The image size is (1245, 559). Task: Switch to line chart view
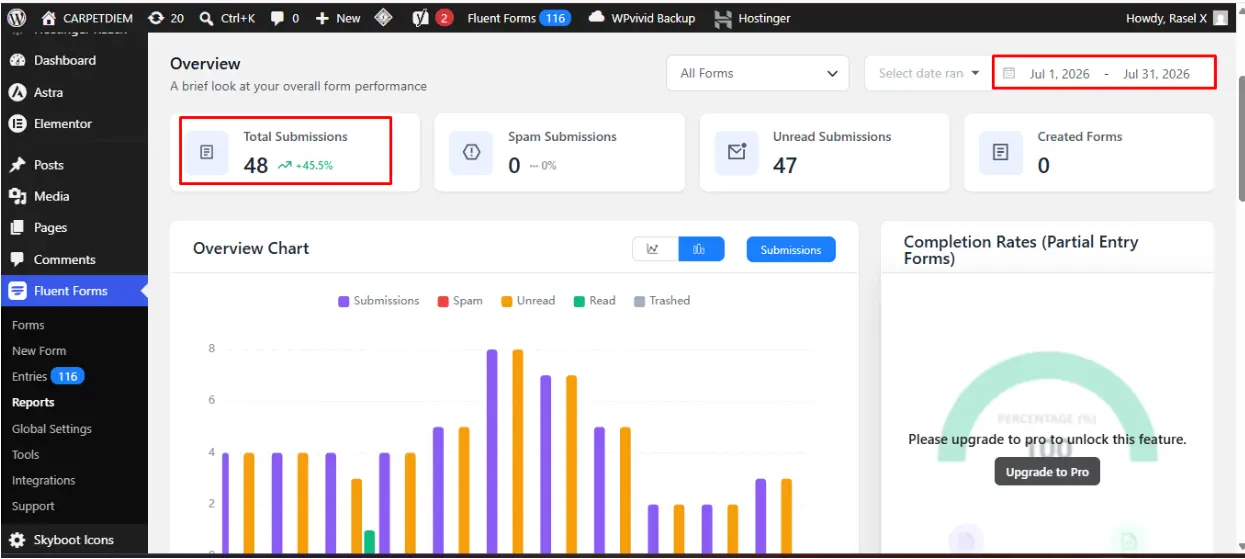[x=655, y=250]
